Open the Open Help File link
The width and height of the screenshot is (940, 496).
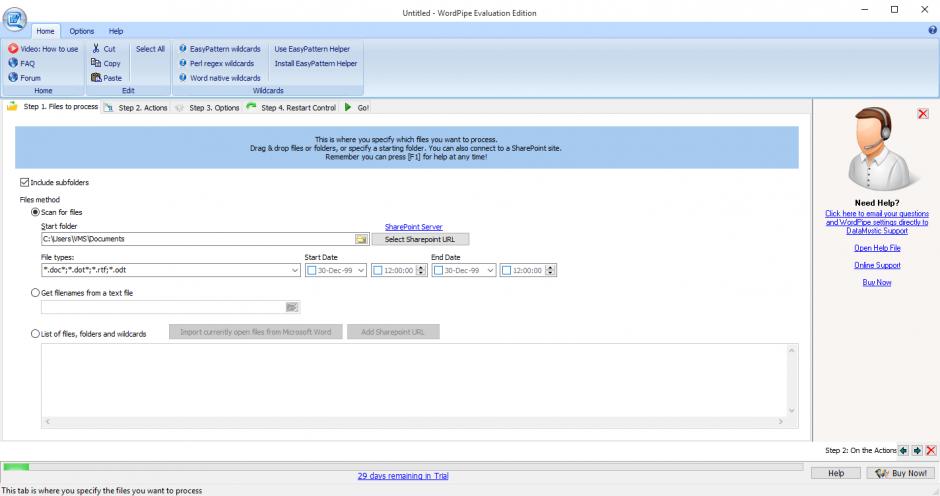876,248
